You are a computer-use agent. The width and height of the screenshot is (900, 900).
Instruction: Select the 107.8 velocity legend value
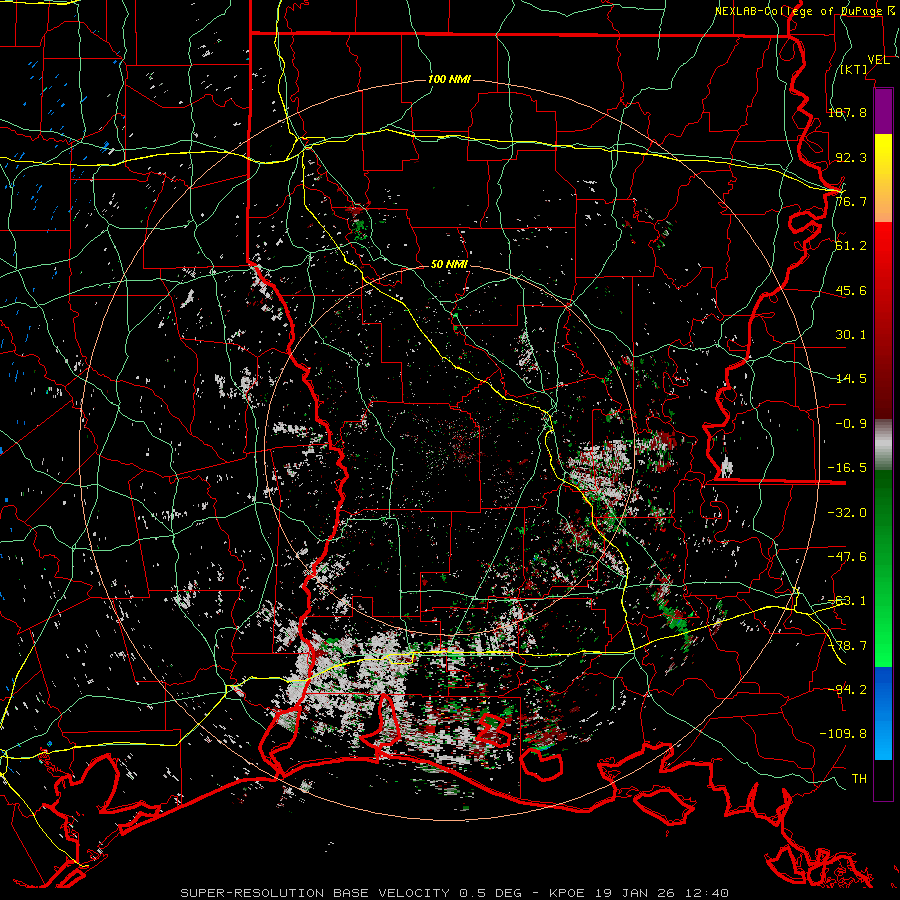point(847,112)
